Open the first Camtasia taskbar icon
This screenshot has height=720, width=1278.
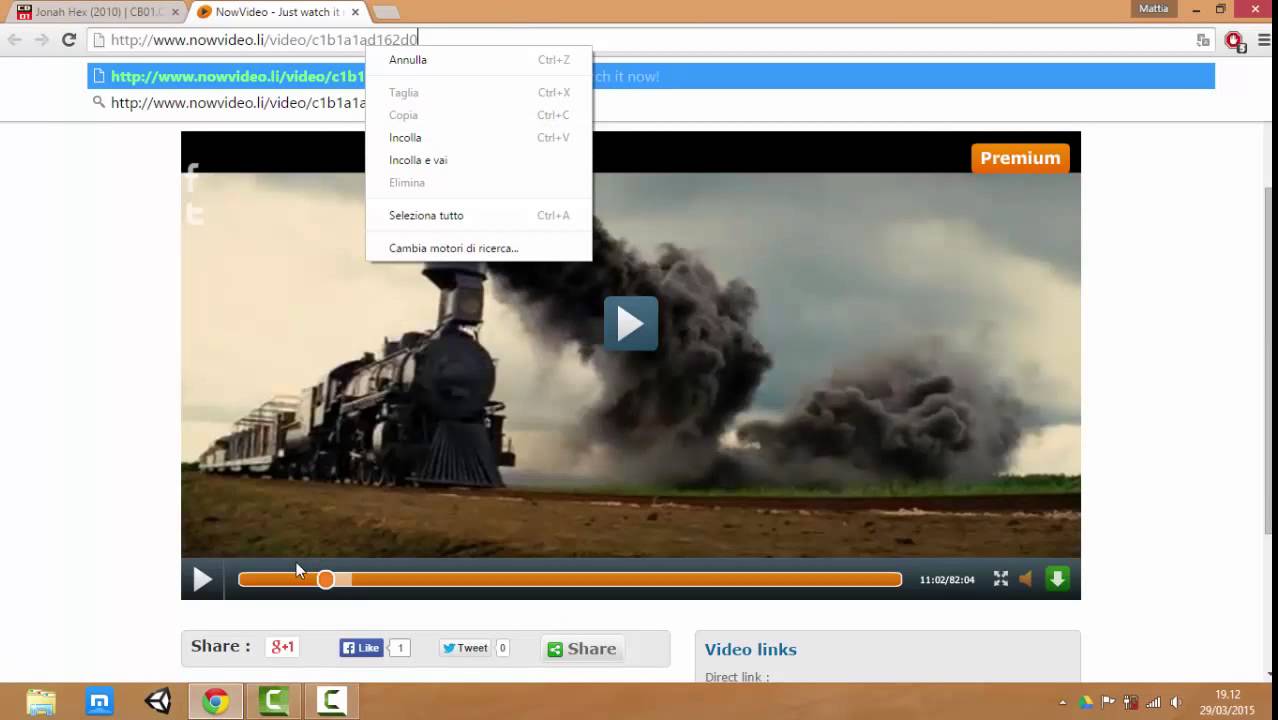tap(273, 701)
